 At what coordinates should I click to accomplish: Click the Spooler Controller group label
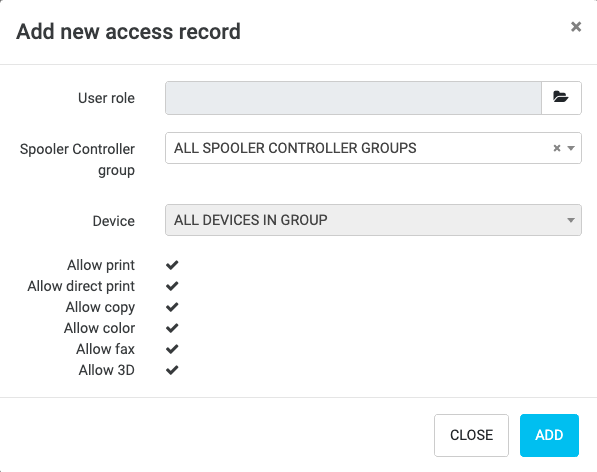[77, 159]
